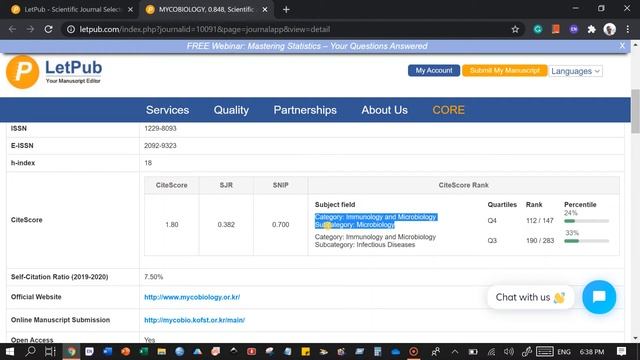The width and height of the screenshot is (640, 360).
Task: Click Submit My Manuscript button
Action: click(504, 71)
